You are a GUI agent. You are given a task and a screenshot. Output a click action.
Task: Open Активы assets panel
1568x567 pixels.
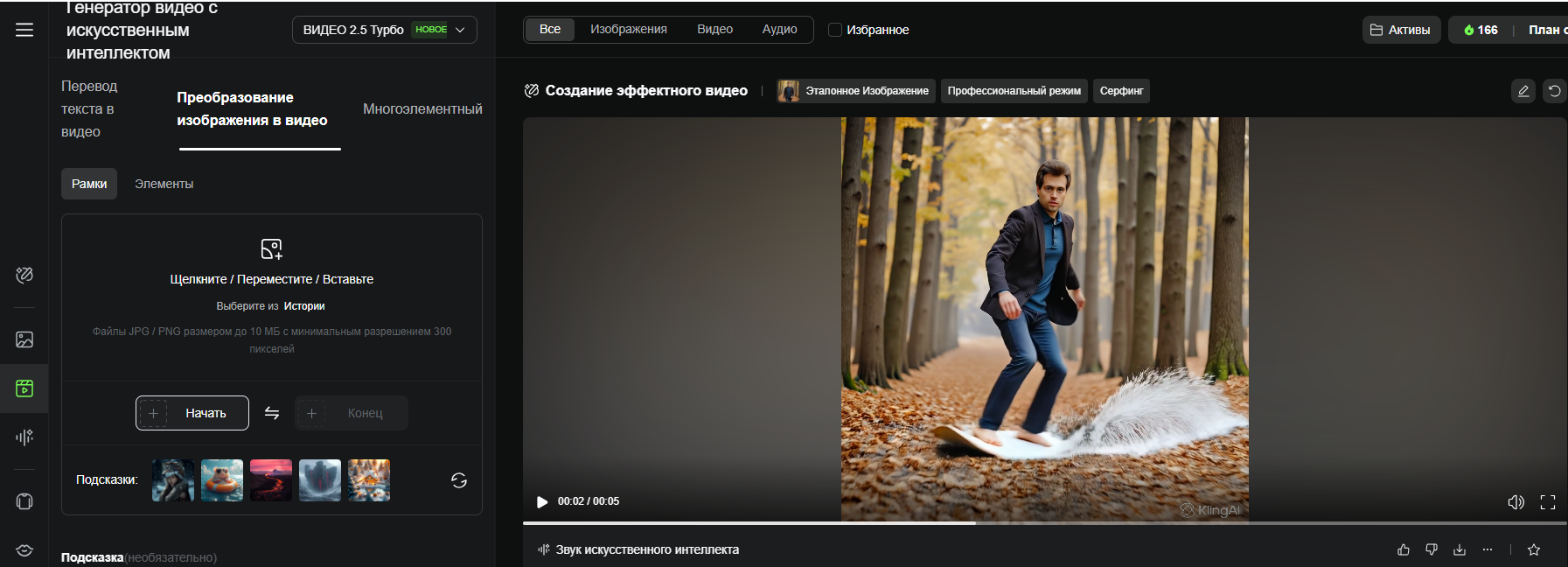click(1401, 30)
